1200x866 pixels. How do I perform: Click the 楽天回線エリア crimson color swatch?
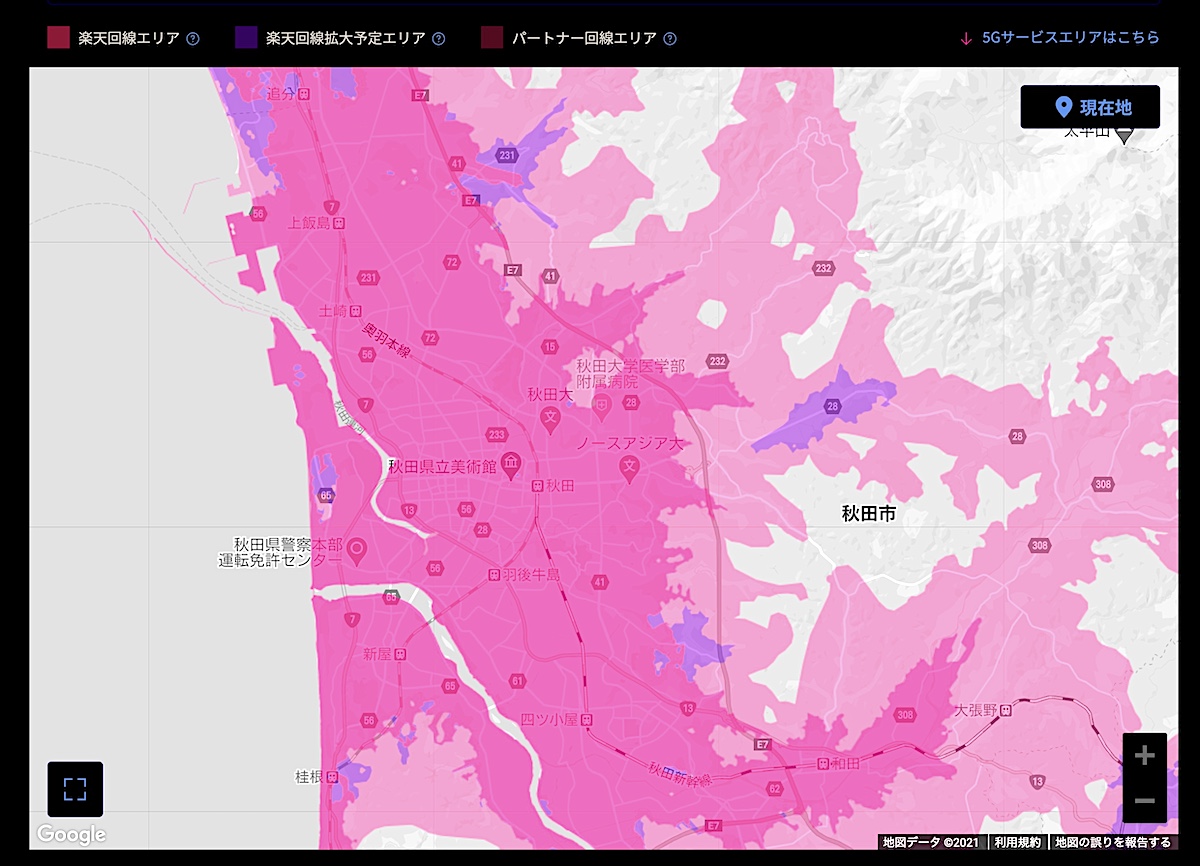(x=58, y=38)
